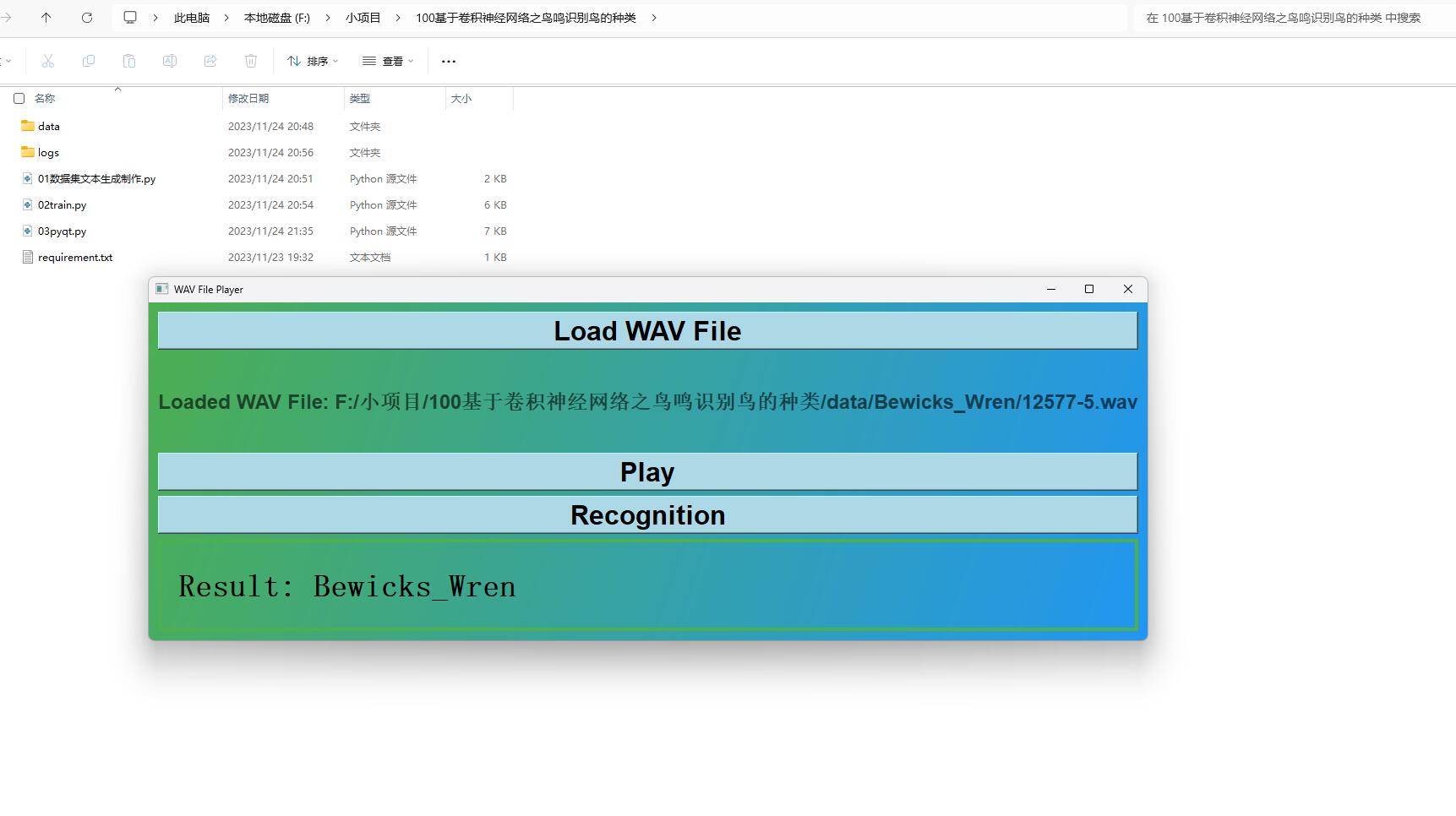The image size is (1456, 816).
Task: Expand the chevron before 此电脑
Action: pyautogui.click(x=155, y=17)
